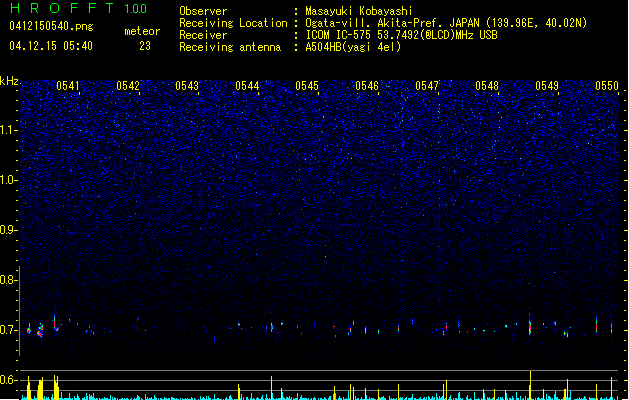Click the 'meteor' count label
The height and width of the screenshot is (400, 629).
click(142, 31)
